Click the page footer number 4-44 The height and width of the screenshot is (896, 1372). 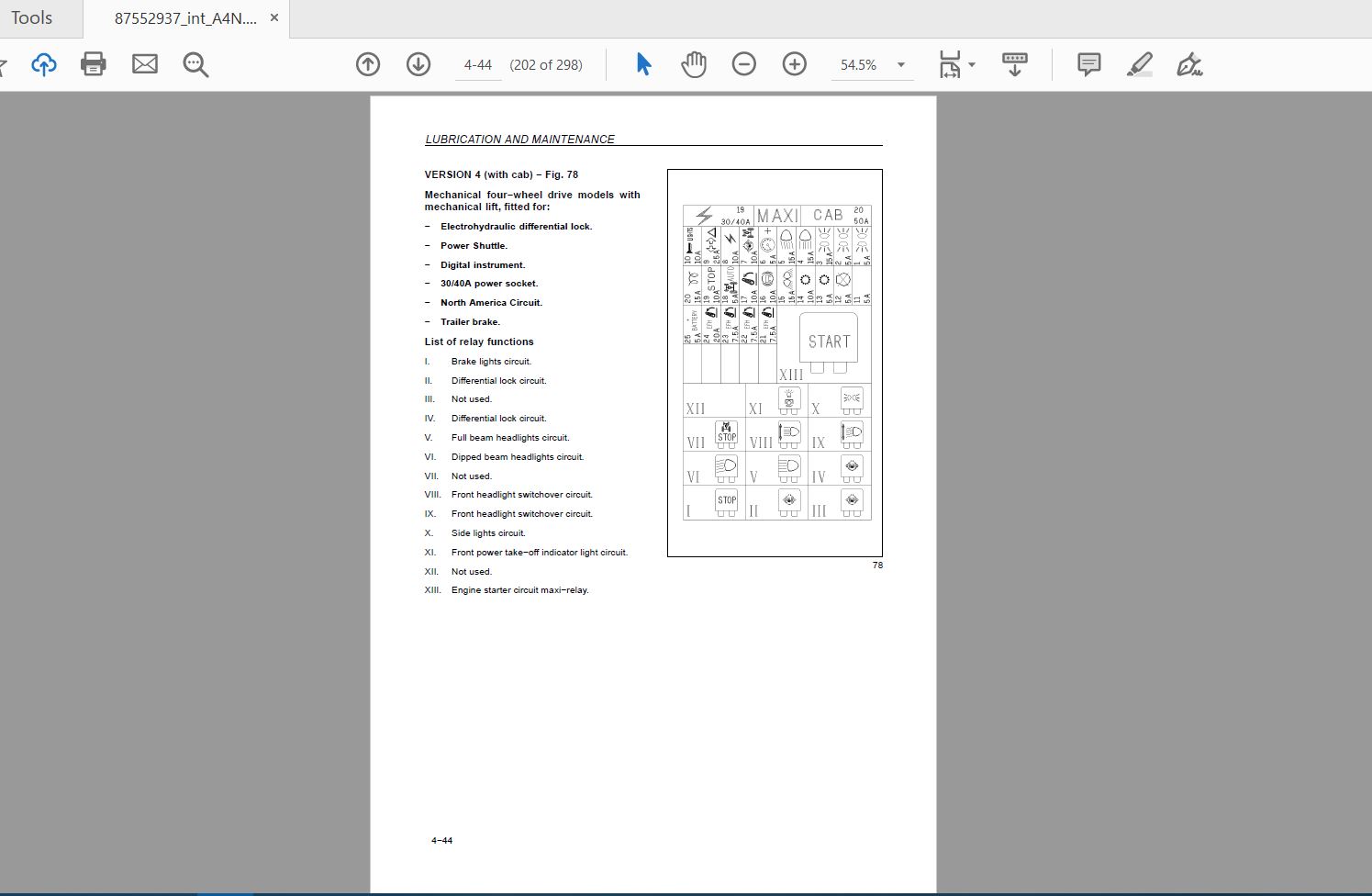click(x=441, y=841)
